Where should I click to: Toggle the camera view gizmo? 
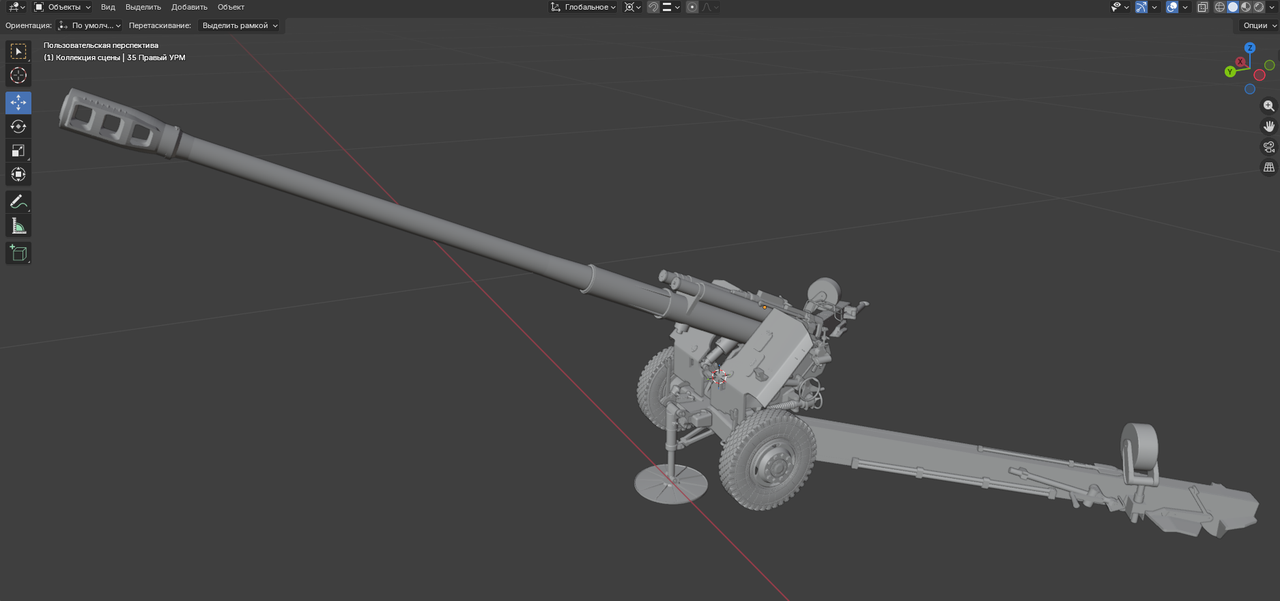[1269, 147]
